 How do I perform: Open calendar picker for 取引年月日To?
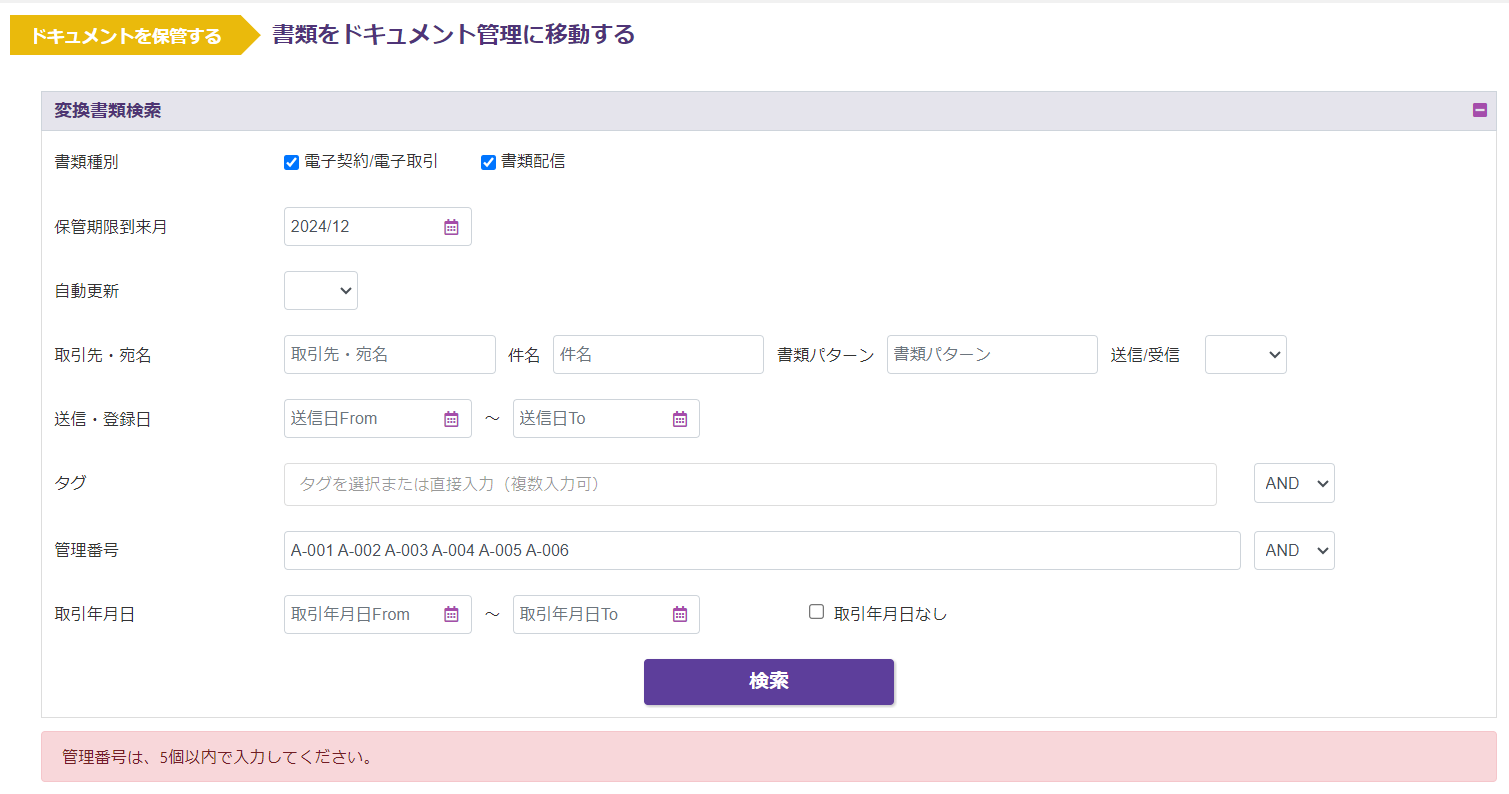pyautogui.click(x=680, y=614)
